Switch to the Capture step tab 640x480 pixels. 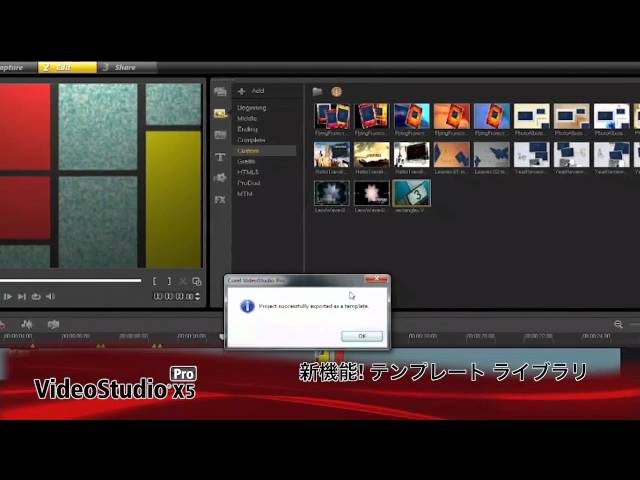click(18, 67)
